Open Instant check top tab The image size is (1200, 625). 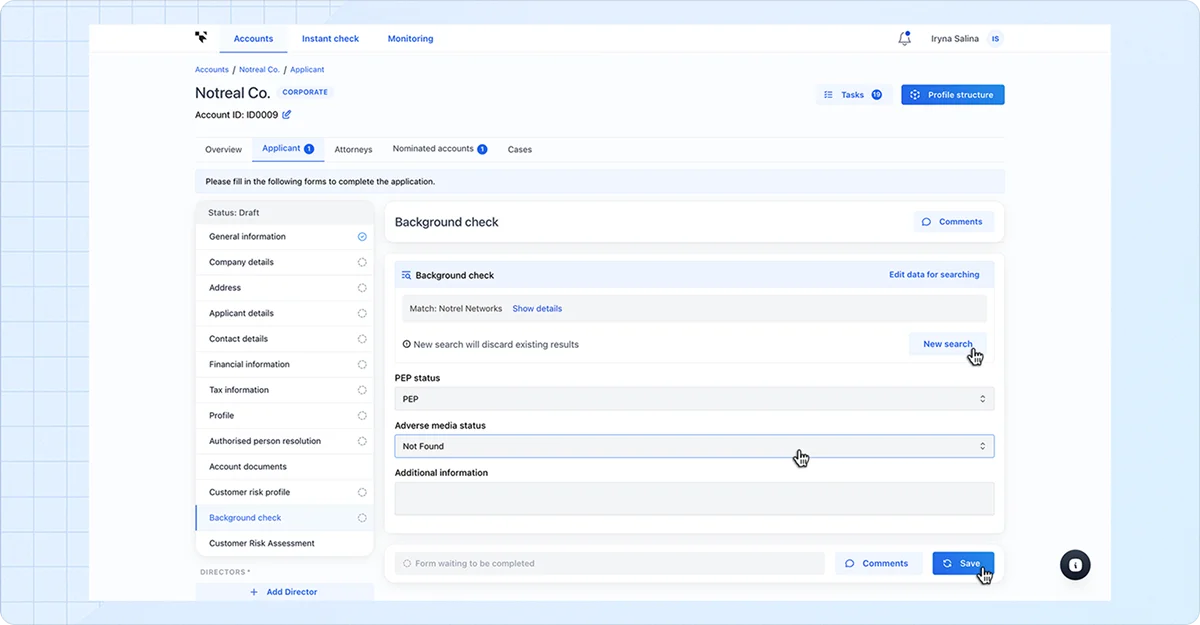330,39
